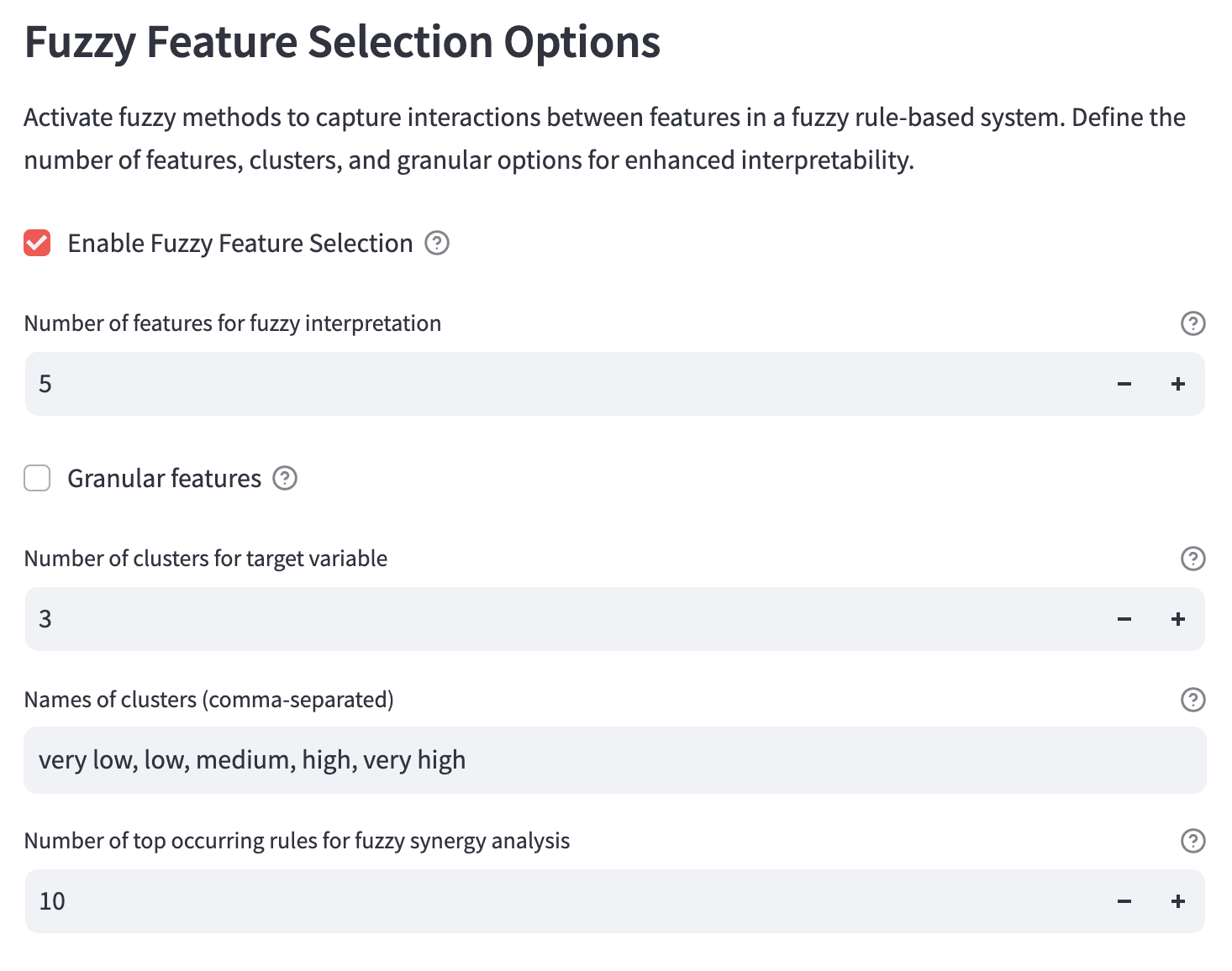The height and width of the screenshot is (971, 1232).
Task: Decrease number of clusters for target variable
Action: (1124, 619)
